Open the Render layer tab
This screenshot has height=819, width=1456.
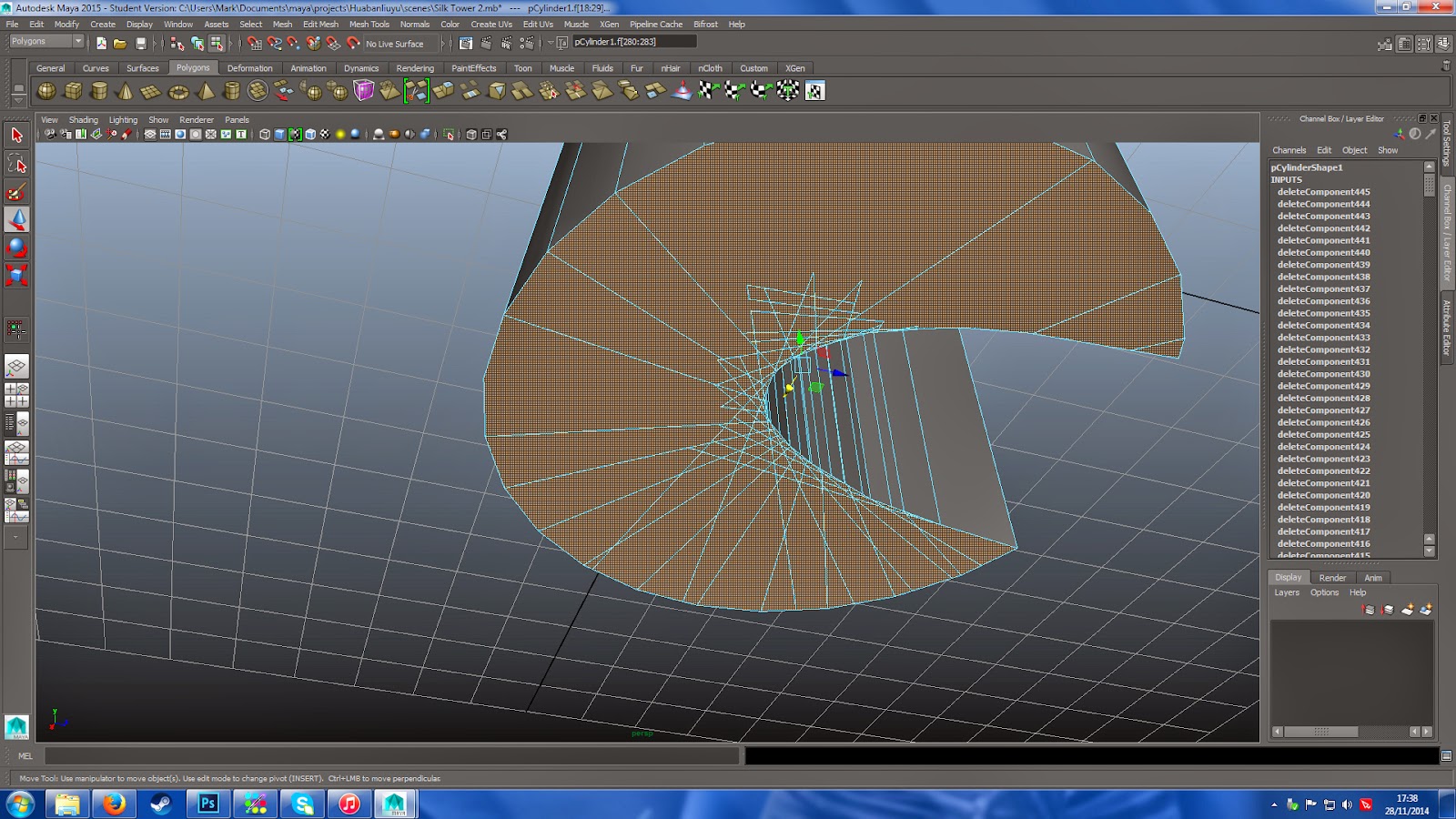[1332, 578]
